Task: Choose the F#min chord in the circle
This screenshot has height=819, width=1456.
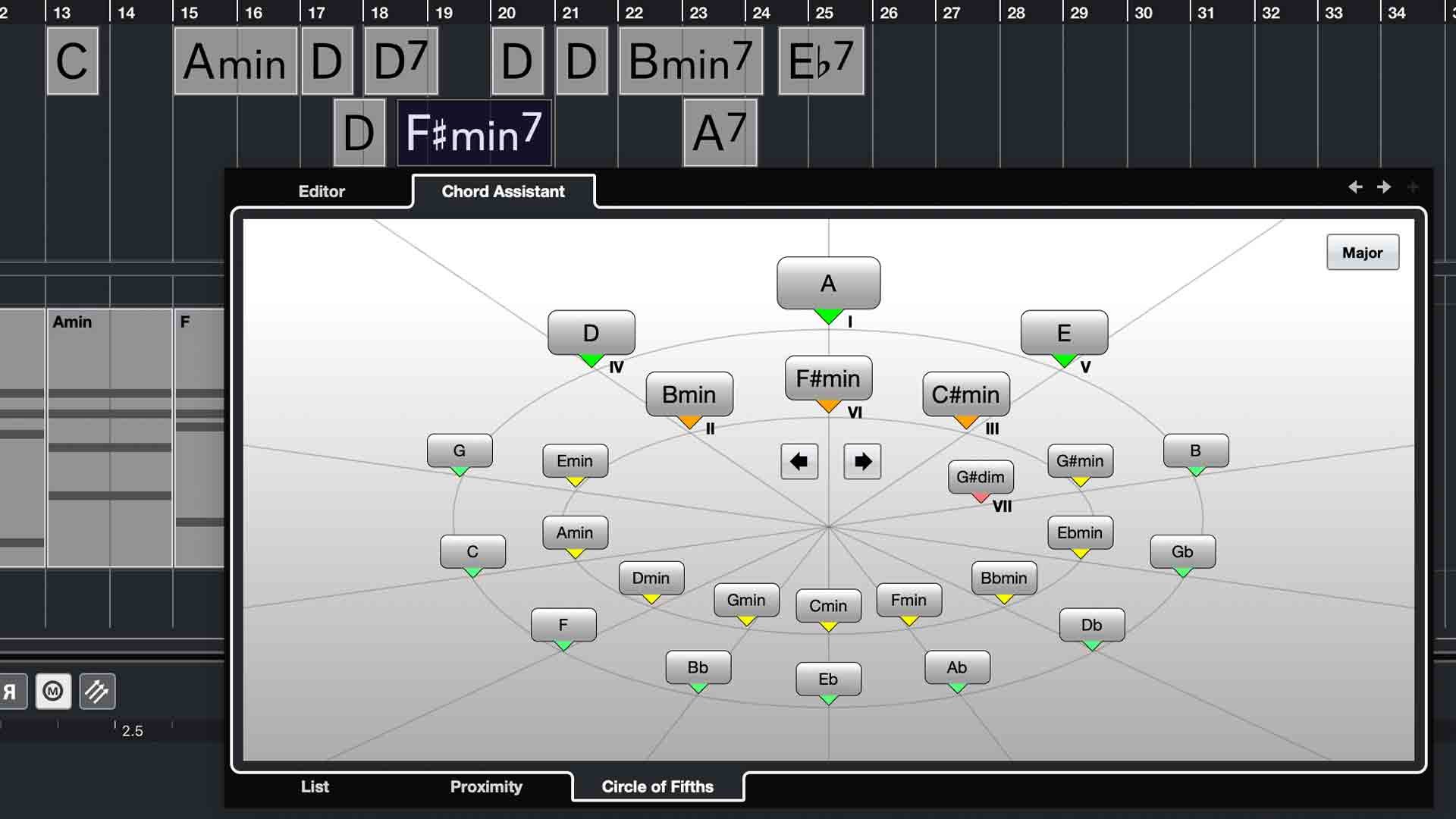Action: click(828, 378)
